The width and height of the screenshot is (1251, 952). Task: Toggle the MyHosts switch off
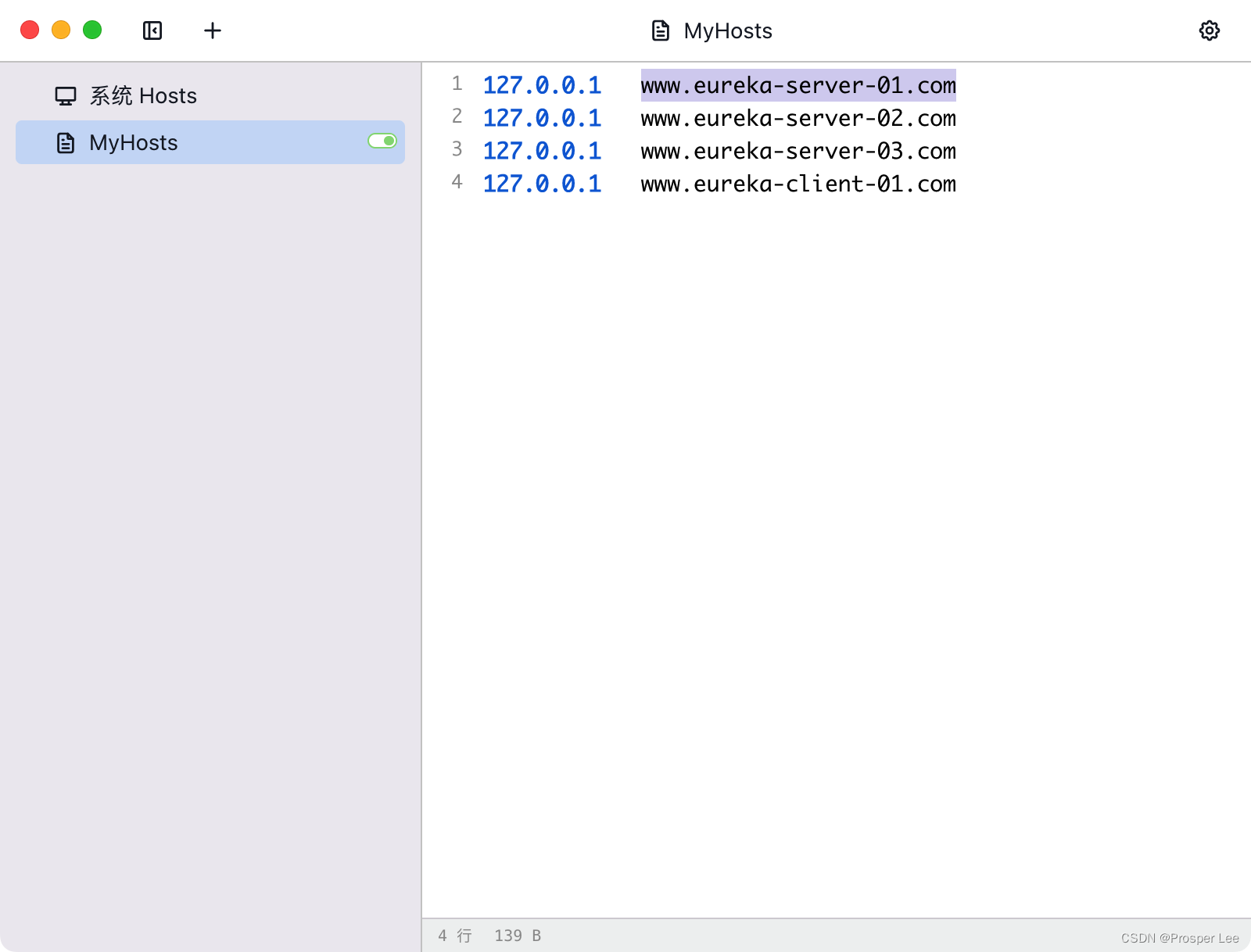tap(382, 141)
